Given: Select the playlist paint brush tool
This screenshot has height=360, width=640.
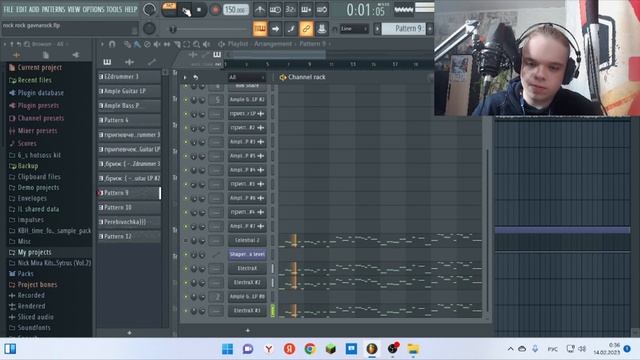Looking at the screenshot, I should [x=137, y=44].
